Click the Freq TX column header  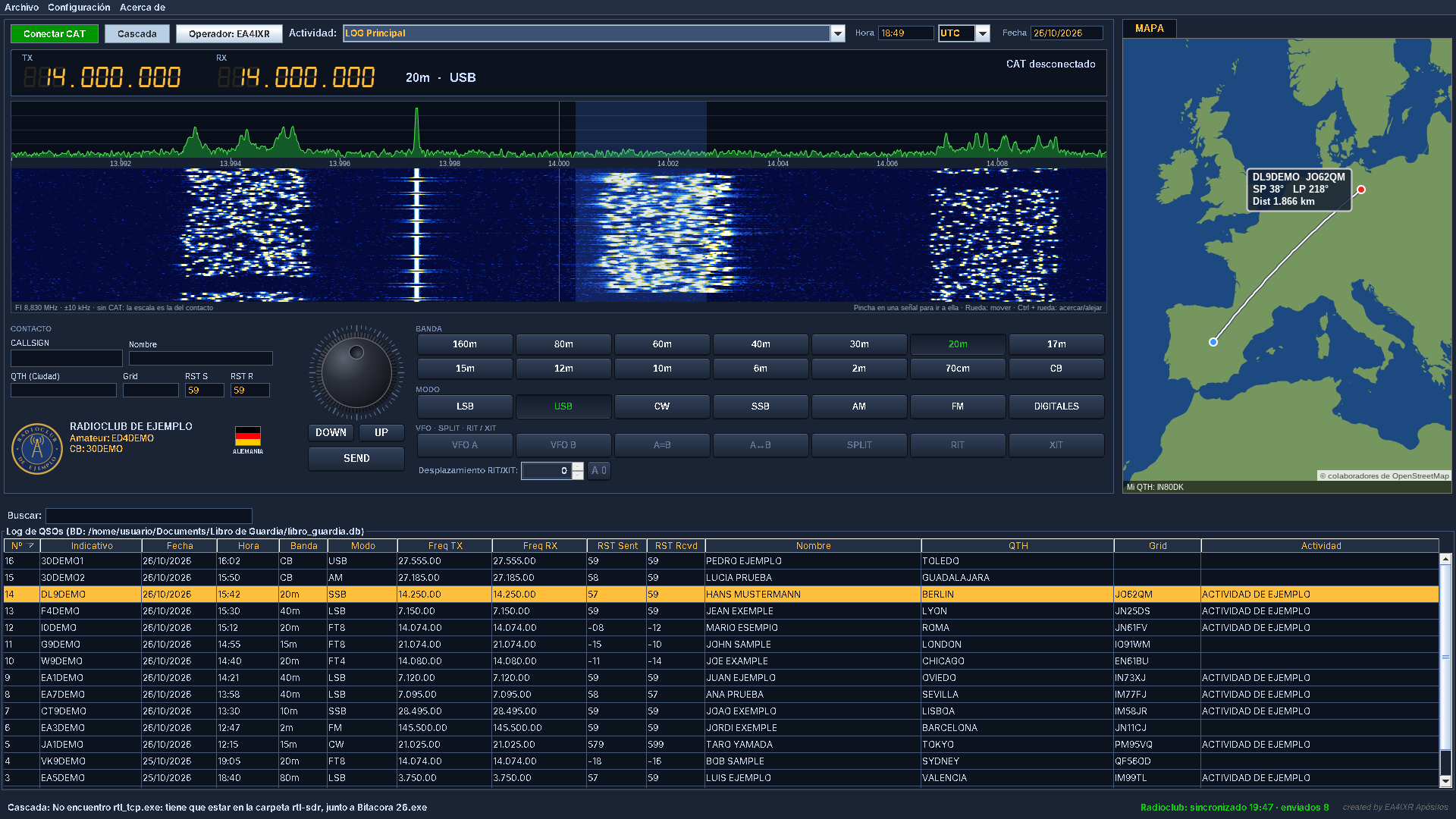coord(445,546)
